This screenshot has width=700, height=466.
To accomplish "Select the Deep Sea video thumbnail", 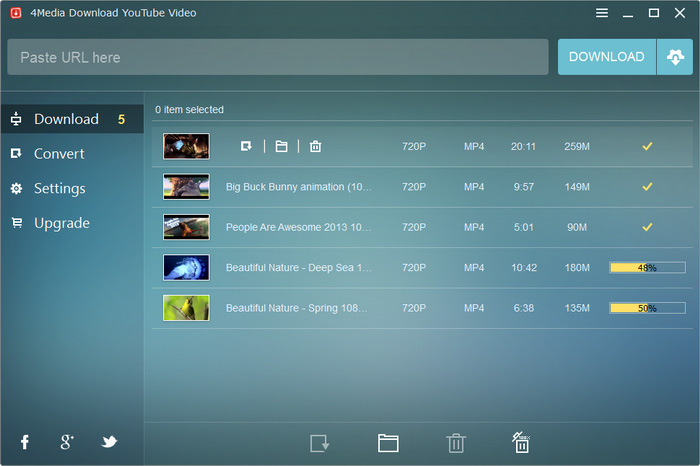I will (186, 267).
